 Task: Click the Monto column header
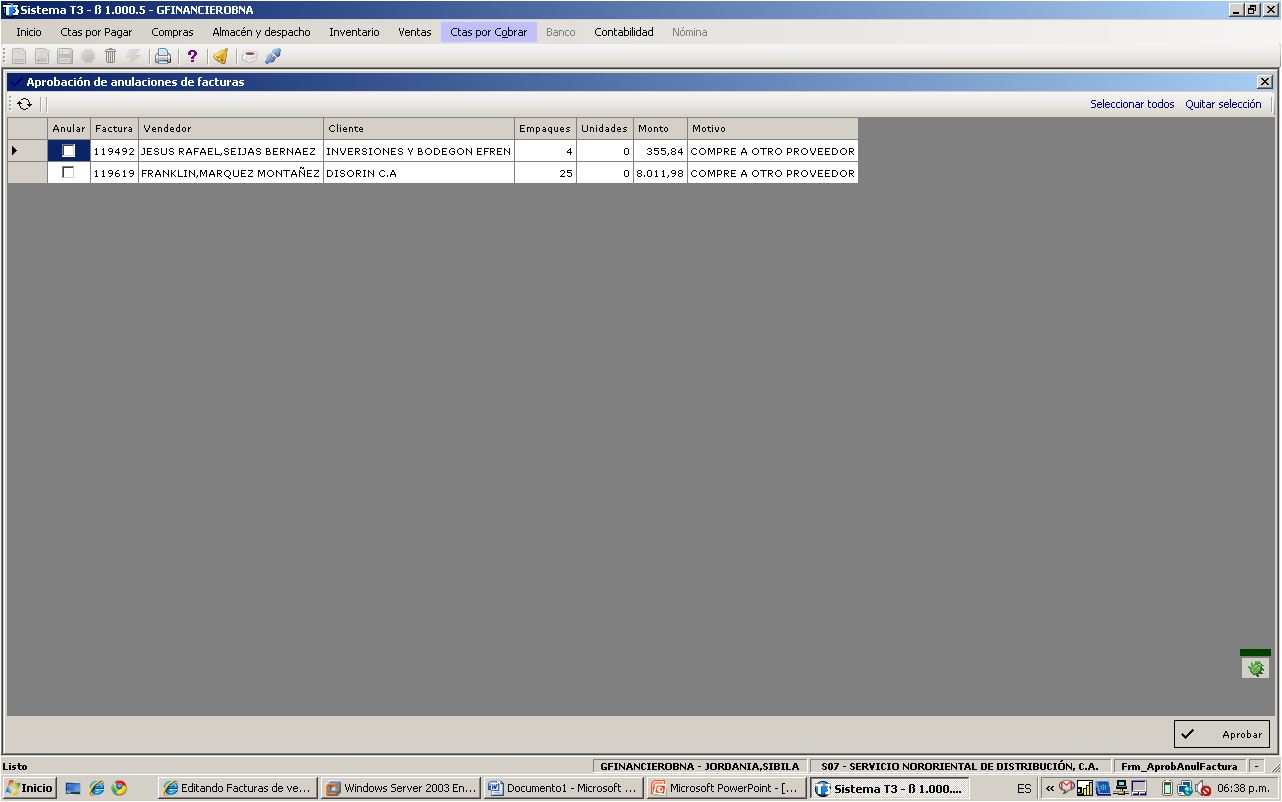pyautogui.click(x=660, y=129)
